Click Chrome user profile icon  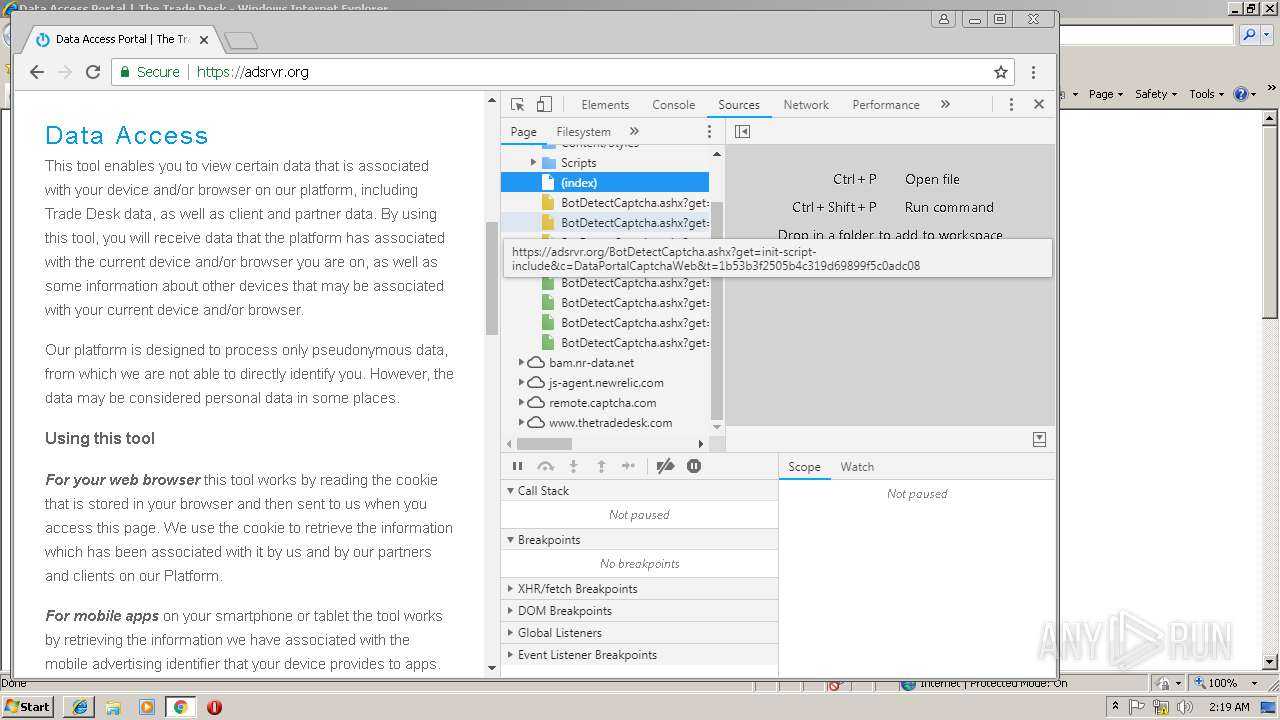pos(943,19)
